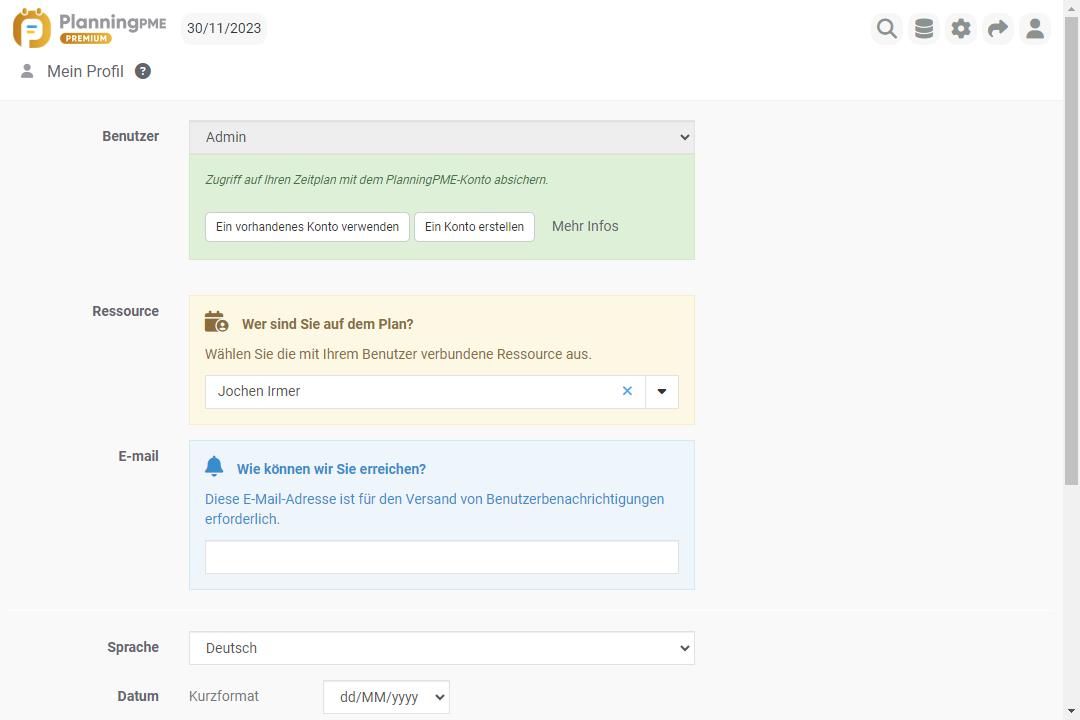Open the Mehr Infos link
Screen dimensions: 1080x720
tap(585, 226)
